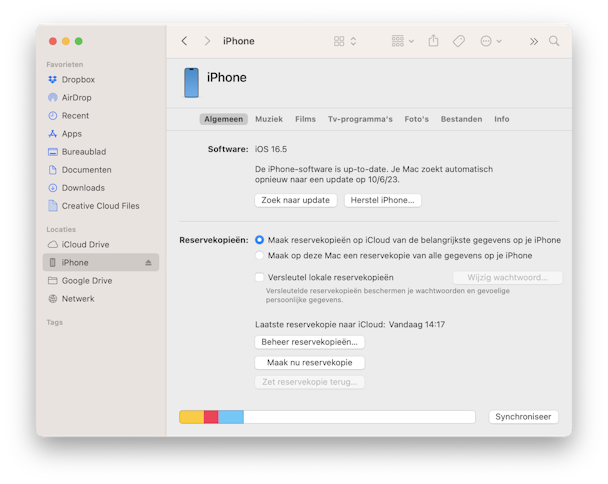Screen dimensions: 608x484
Task: Switch to the Bestanden tab
Action: pyautogui.click(x=461, y=119)
